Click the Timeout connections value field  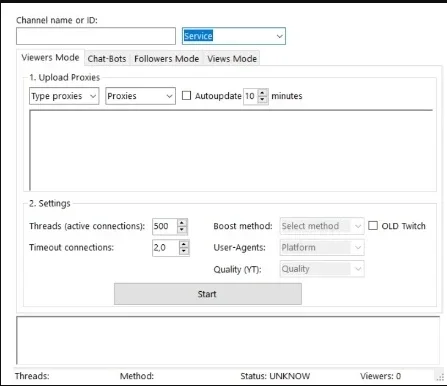tap(166, 248)
